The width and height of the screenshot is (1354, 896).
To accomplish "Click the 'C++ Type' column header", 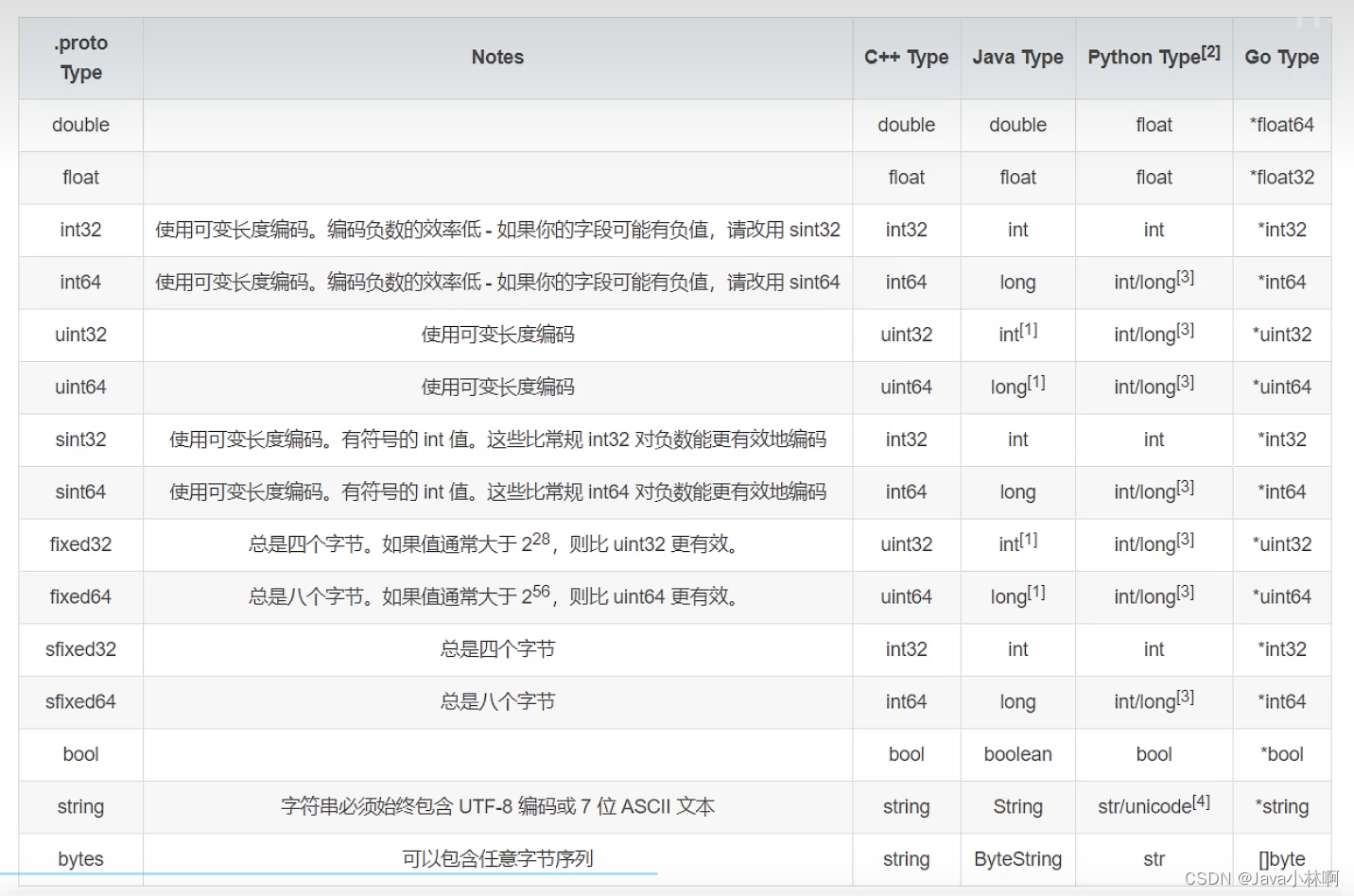I will (x=906, y=58).
